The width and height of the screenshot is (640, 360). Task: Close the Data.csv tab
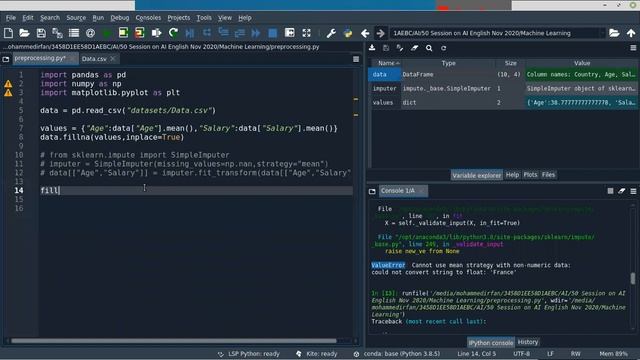click(113, 59)
